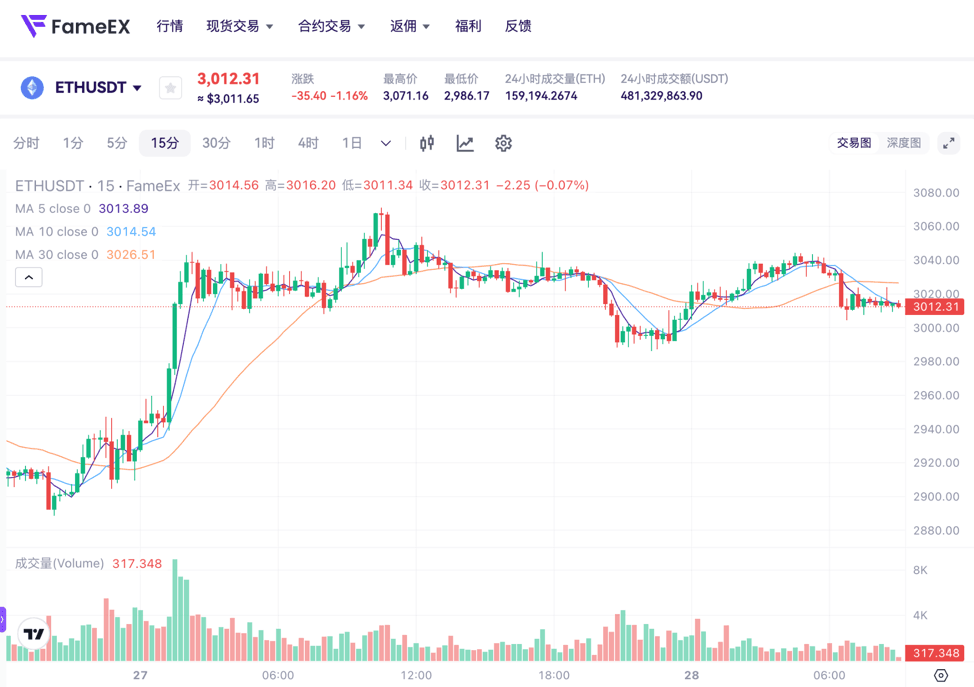Viewport: 974px width, 687px height.
Task: Open the 现货交易 menu
Action: [239, 26]
